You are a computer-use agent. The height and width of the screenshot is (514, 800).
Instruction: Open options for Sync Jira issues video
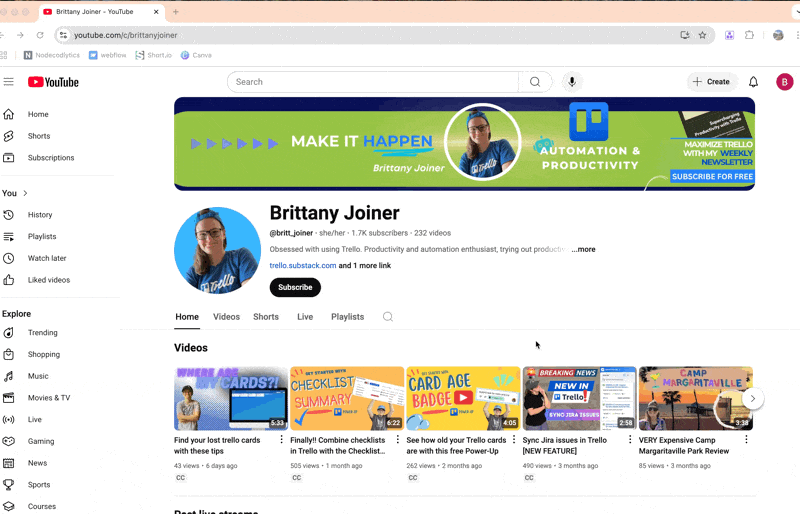(x=630, y=439)
